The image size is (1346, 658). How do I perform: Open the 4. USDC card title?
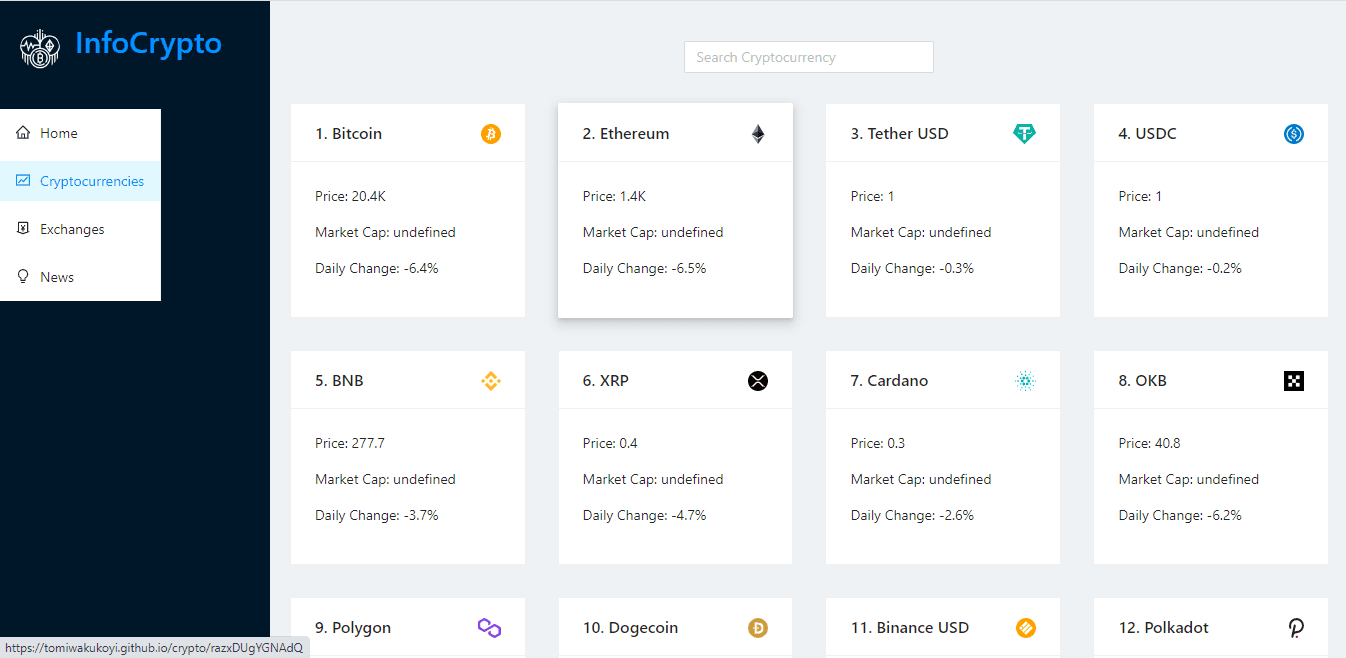[x=1148, y=134]
